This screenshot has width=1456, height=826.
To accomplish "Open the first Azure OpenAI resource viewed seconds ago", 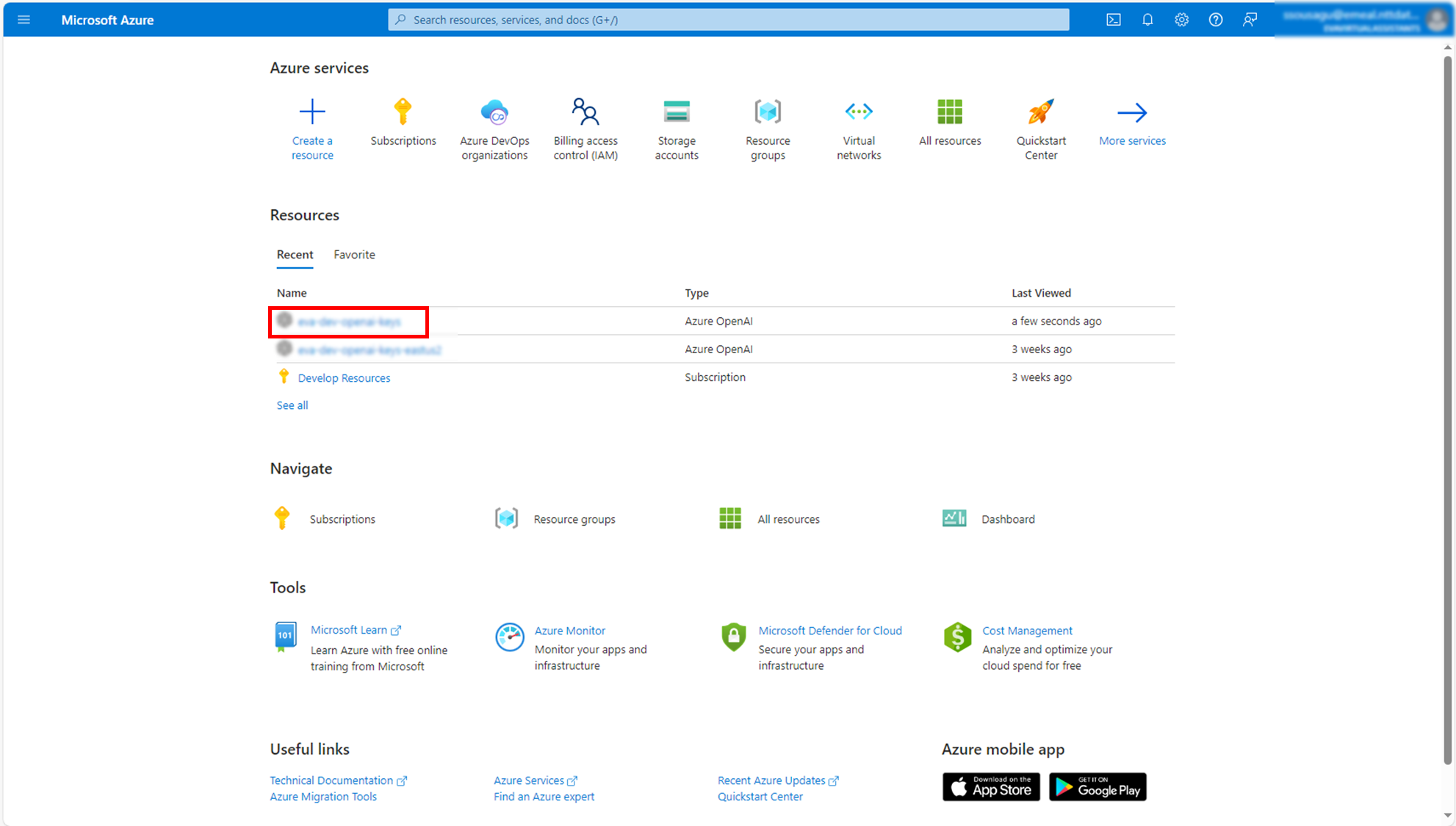I will tap(350, 322).
